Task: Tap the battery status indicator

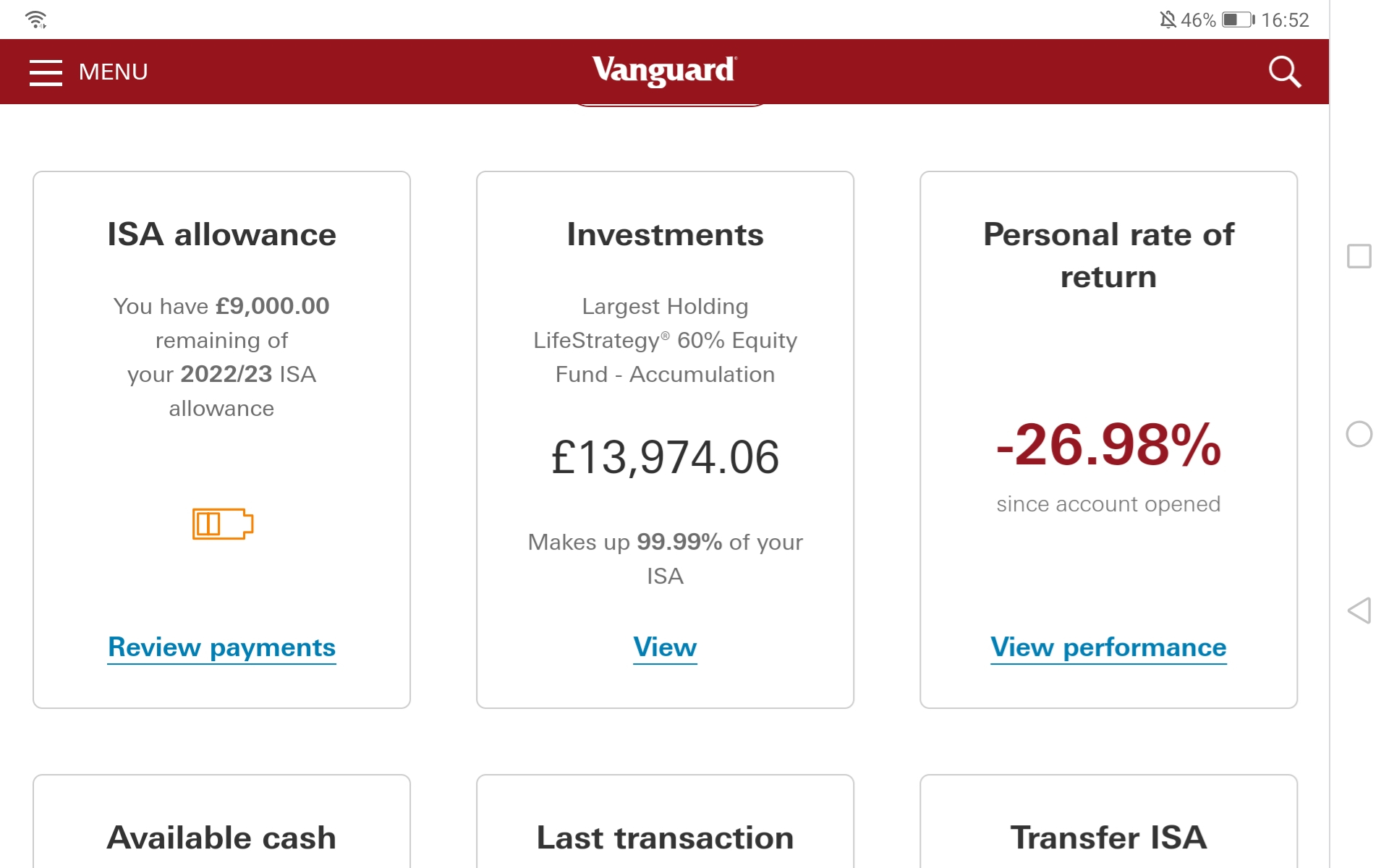Action: pos(1238,20)
